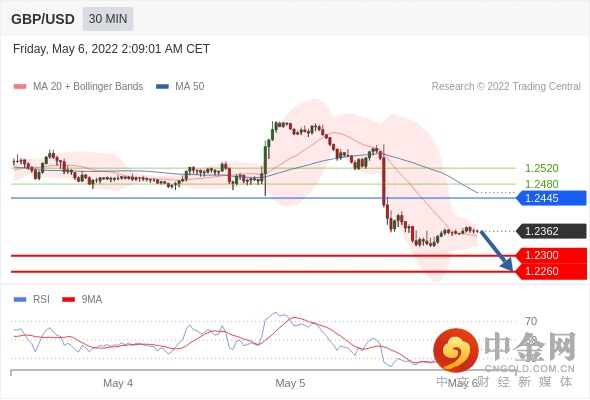The height and width of the screenshot is (400, 590).
Task: Click the blue 1.2445 pivot price tag
Action: 551,198
